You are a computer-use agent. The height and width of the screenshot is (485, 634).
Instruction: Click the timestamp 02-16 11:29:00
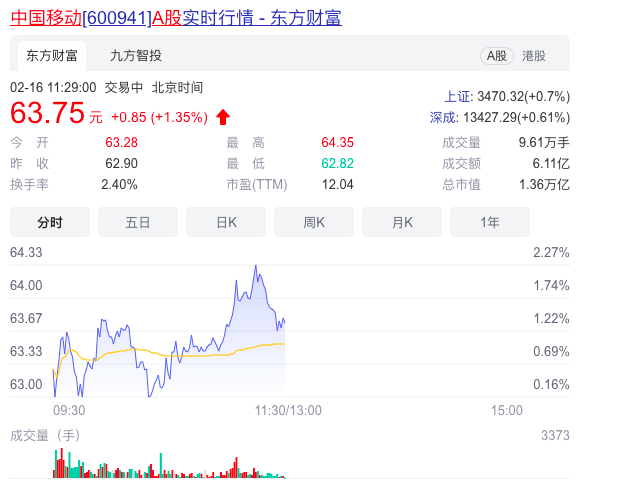(x=53, y=87)
